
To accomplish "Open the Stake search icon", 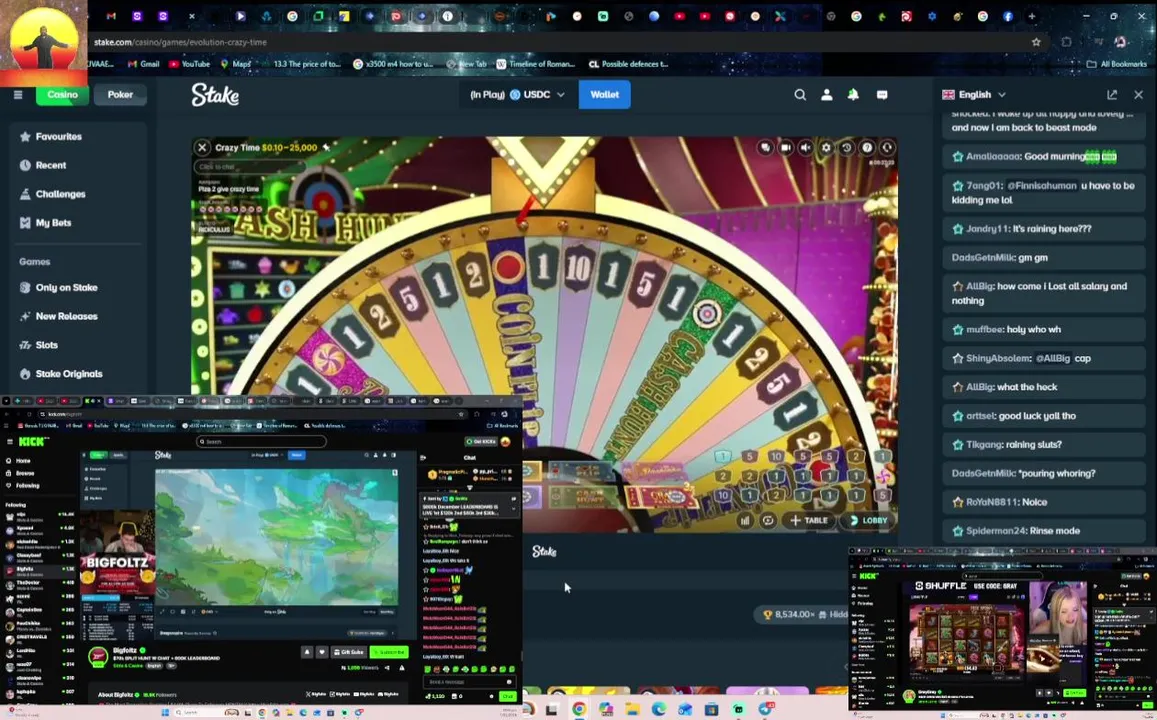I will tap(800, 94).
